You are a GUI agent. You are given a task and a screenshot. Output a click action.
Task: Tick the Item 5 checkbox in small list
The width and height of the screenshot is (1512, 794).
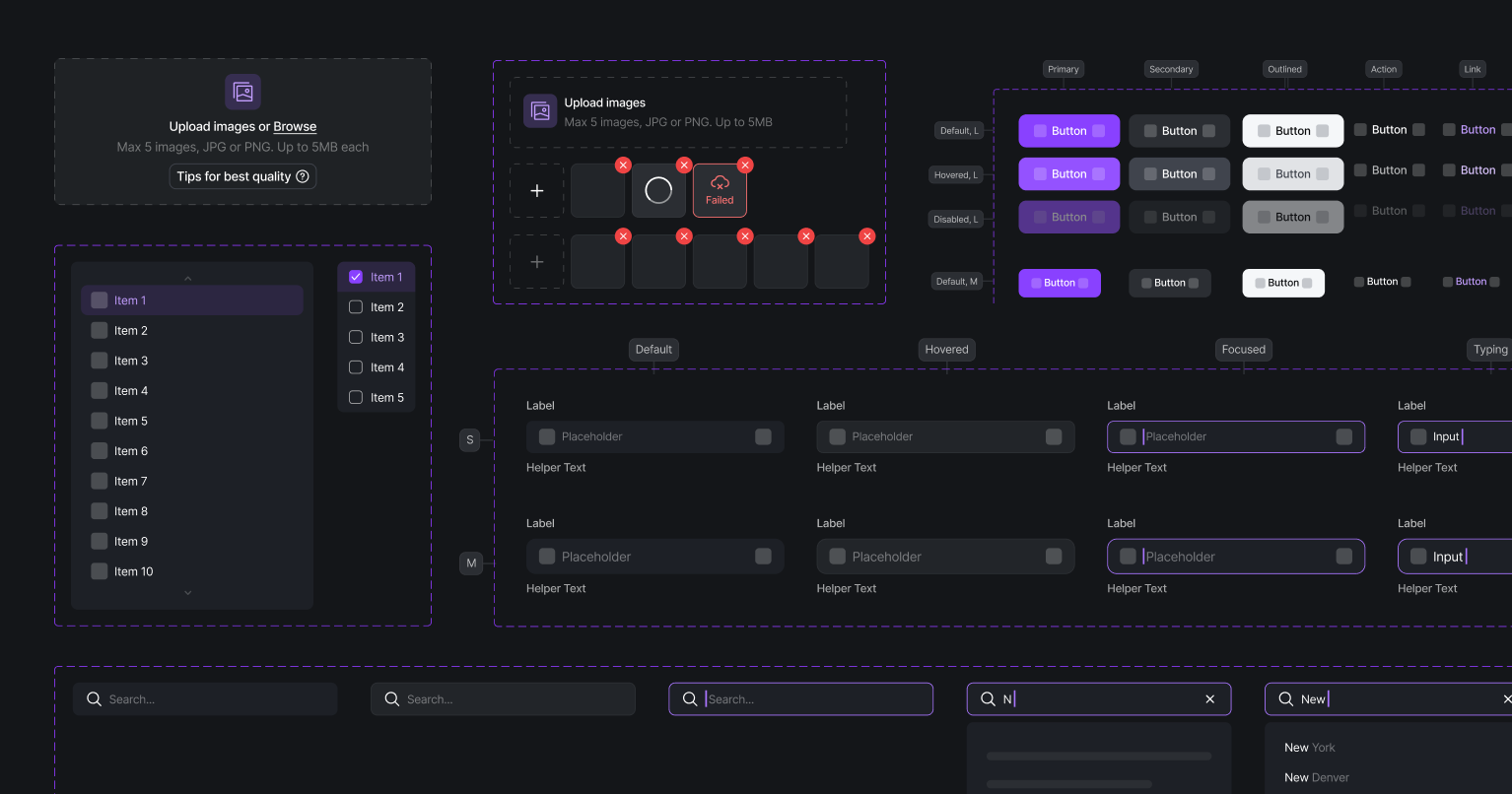pyautogui.click(x=356, y=398)
